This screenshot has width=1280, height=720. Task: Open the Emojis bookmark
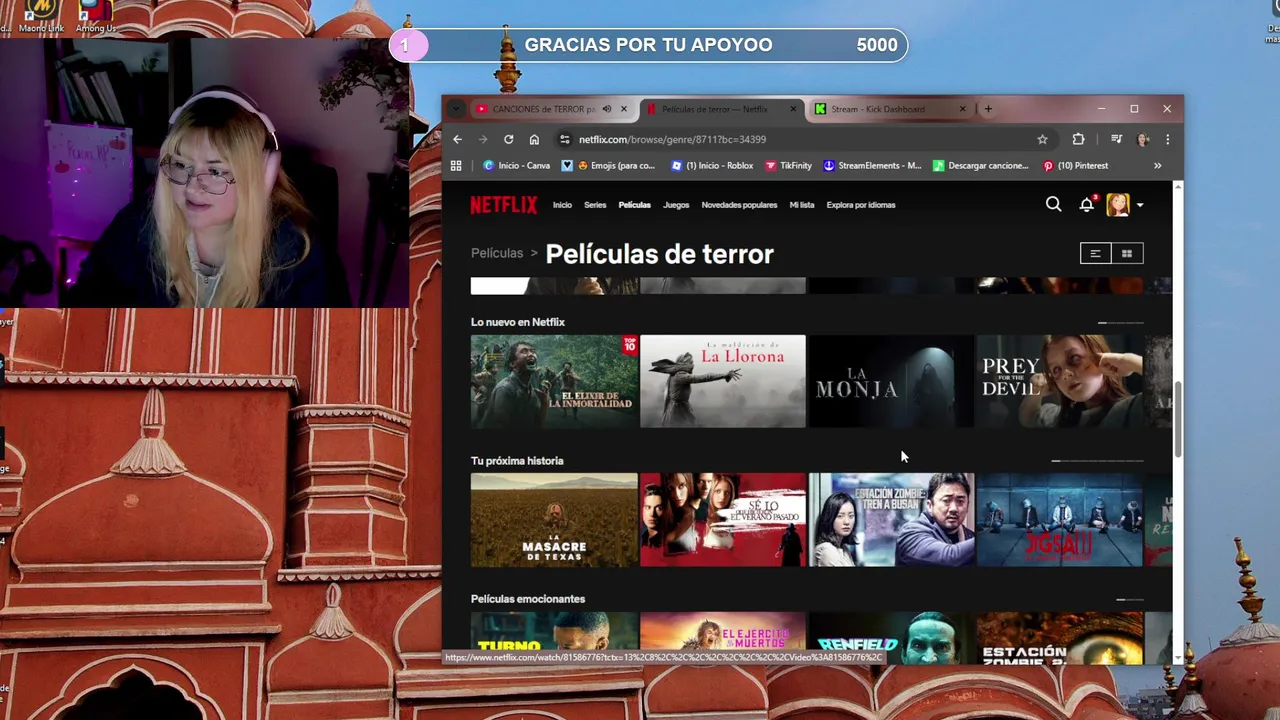(x=608, y=165)
